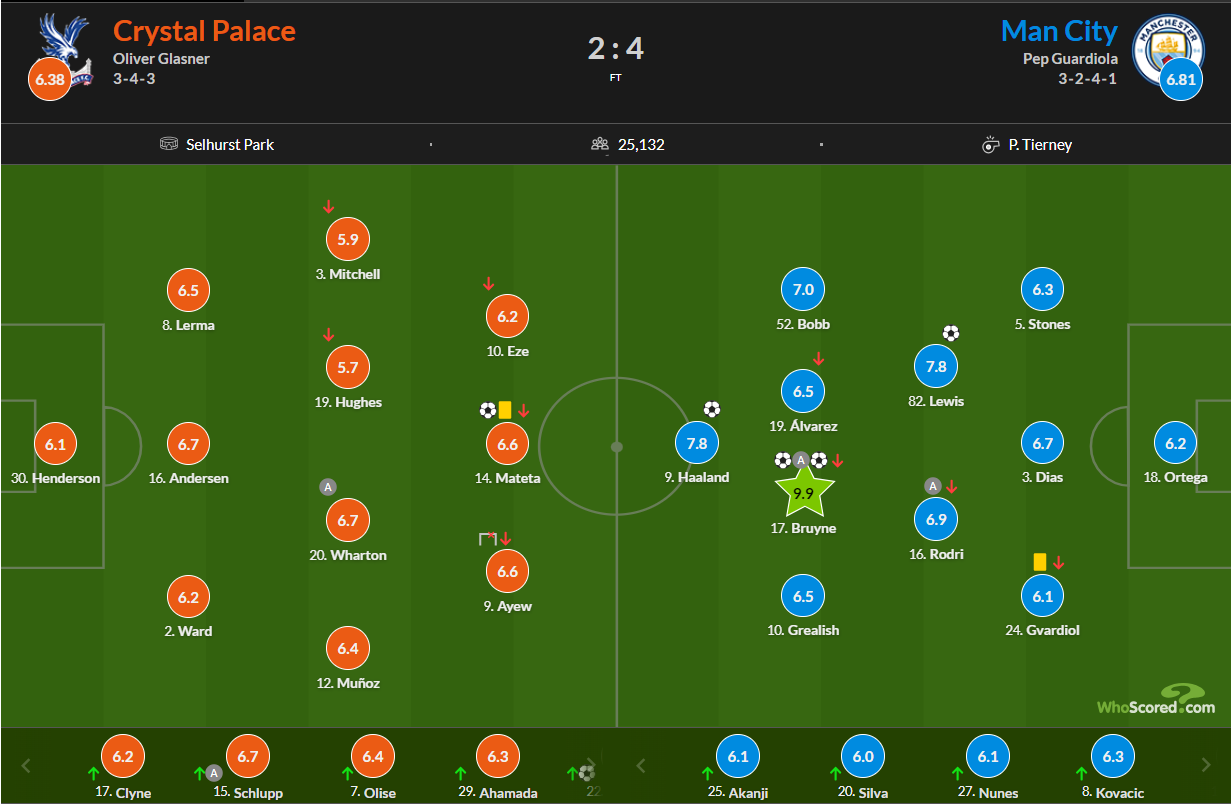Click the referee whistle icon near P. Tierney
The width and height of the screenshot is (1232, 804).
(991, 145)
